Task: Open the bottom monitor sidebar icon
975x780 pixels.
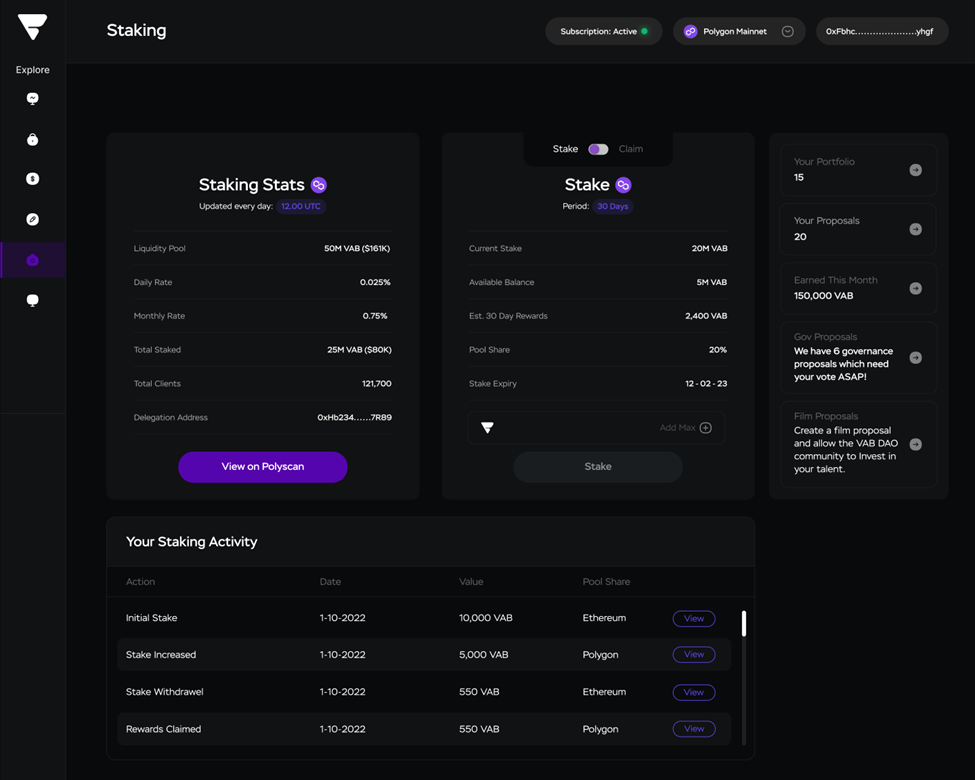Action: [32, 300]
